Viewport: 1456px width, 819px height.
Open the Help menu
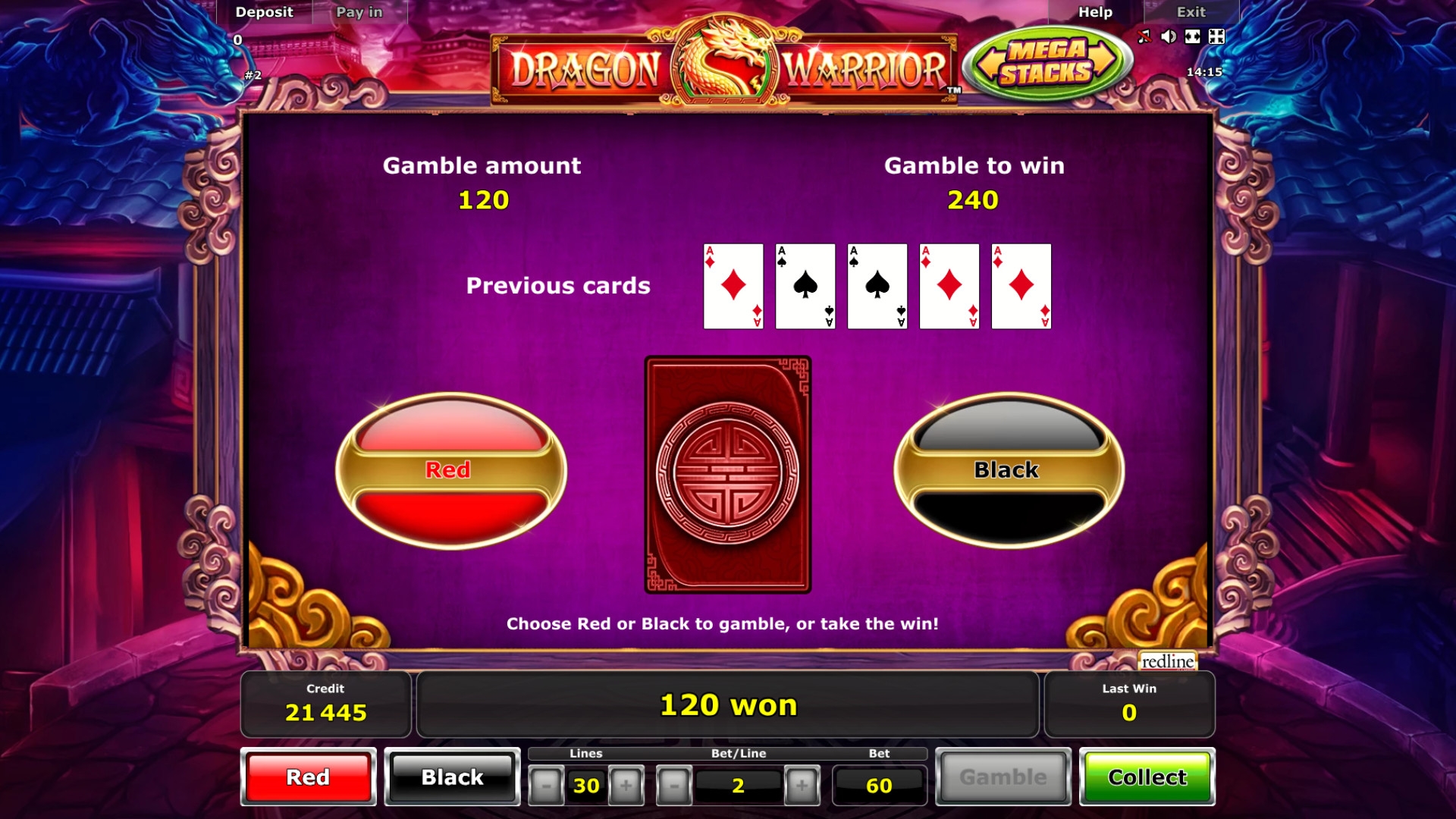(x=1095, y=12)
